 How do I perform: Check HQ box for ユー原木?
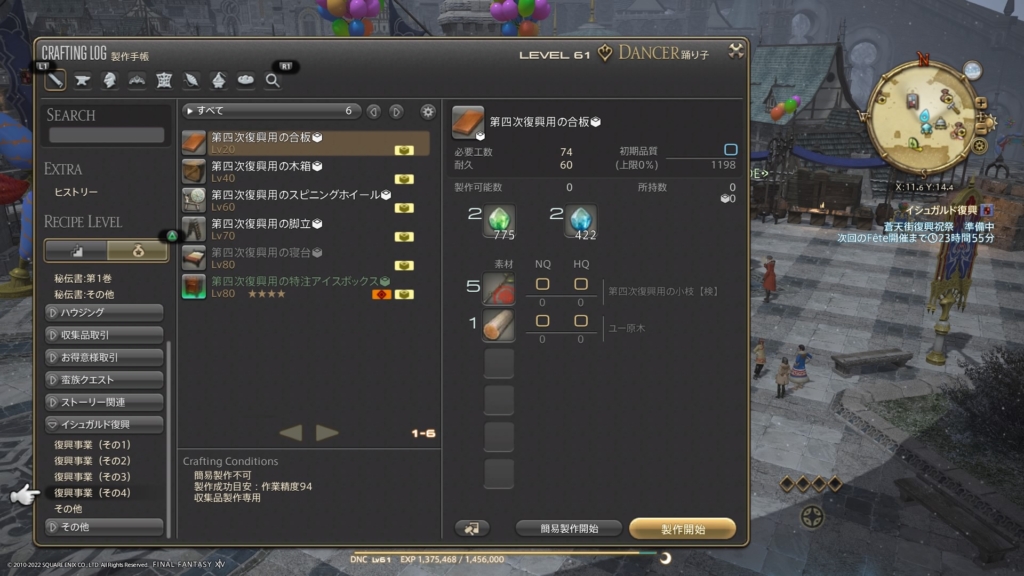click(580, 321)
